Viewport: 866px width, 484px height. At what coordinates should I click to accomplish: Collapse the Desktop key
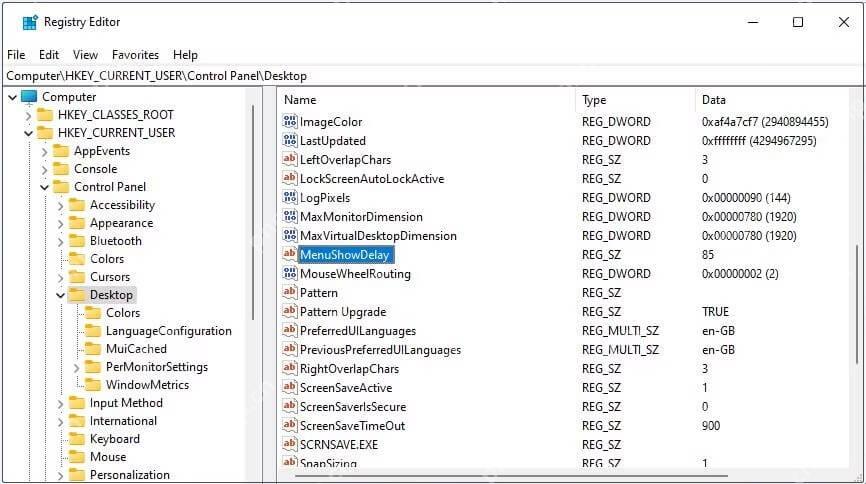pos(60,295)
